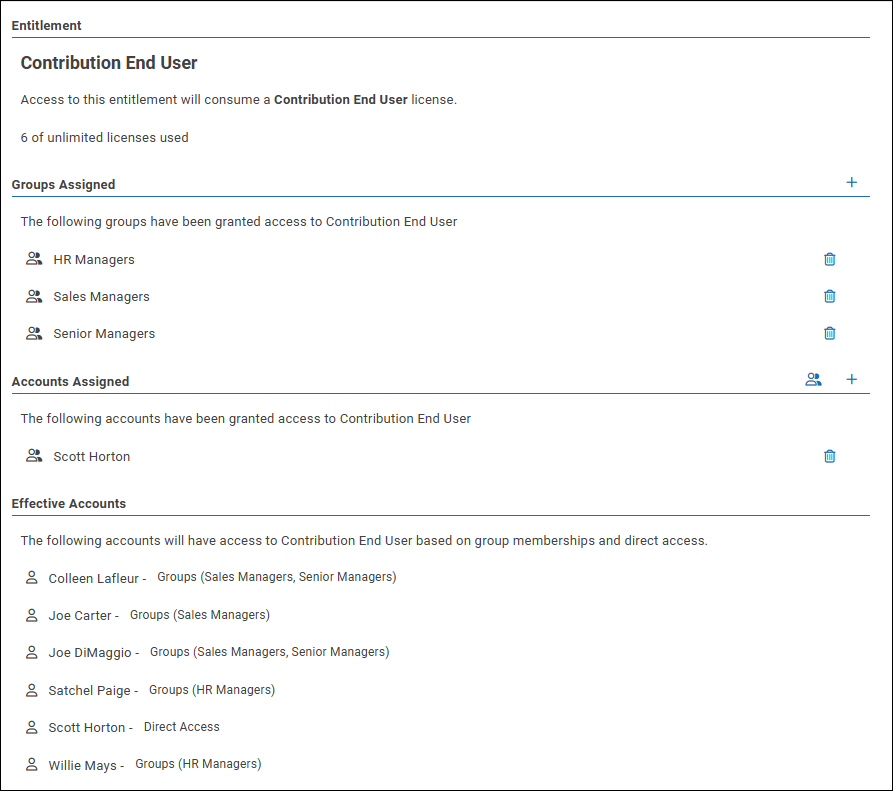The height and width of the screenshot is (791, 893).
Task: Click the Scott Horton assigned account icon
Action: tap(34, 456)
